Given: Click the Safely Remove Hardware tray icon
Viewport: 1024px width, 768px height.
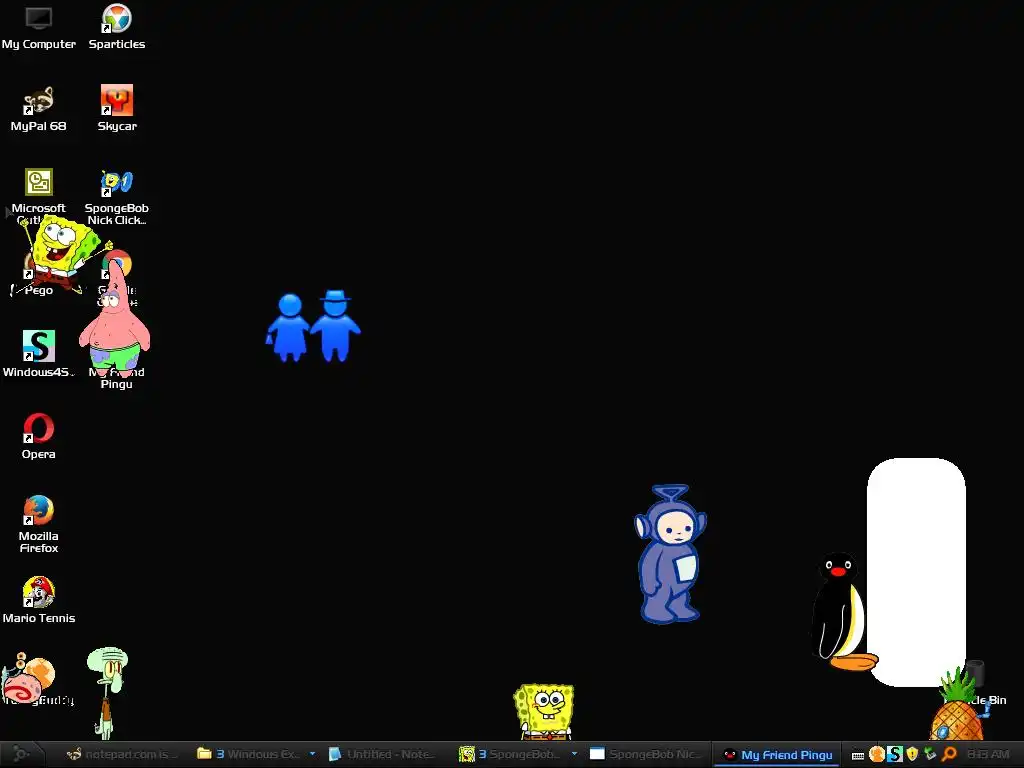Looking at the screenshot, I should point(930,754).
